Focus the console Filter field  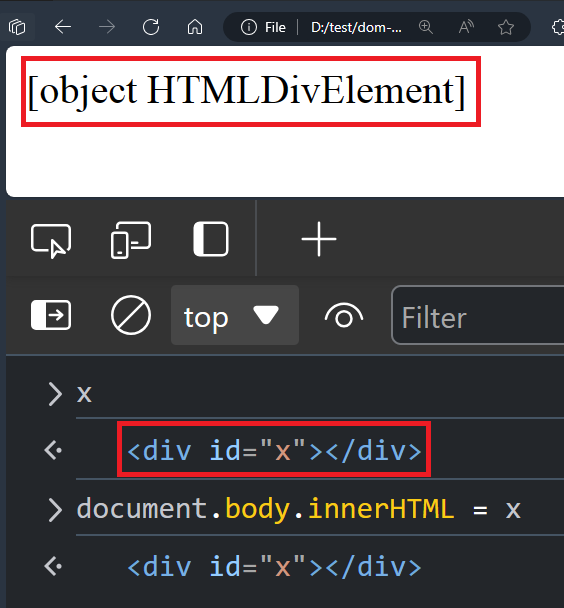[478, 315]
